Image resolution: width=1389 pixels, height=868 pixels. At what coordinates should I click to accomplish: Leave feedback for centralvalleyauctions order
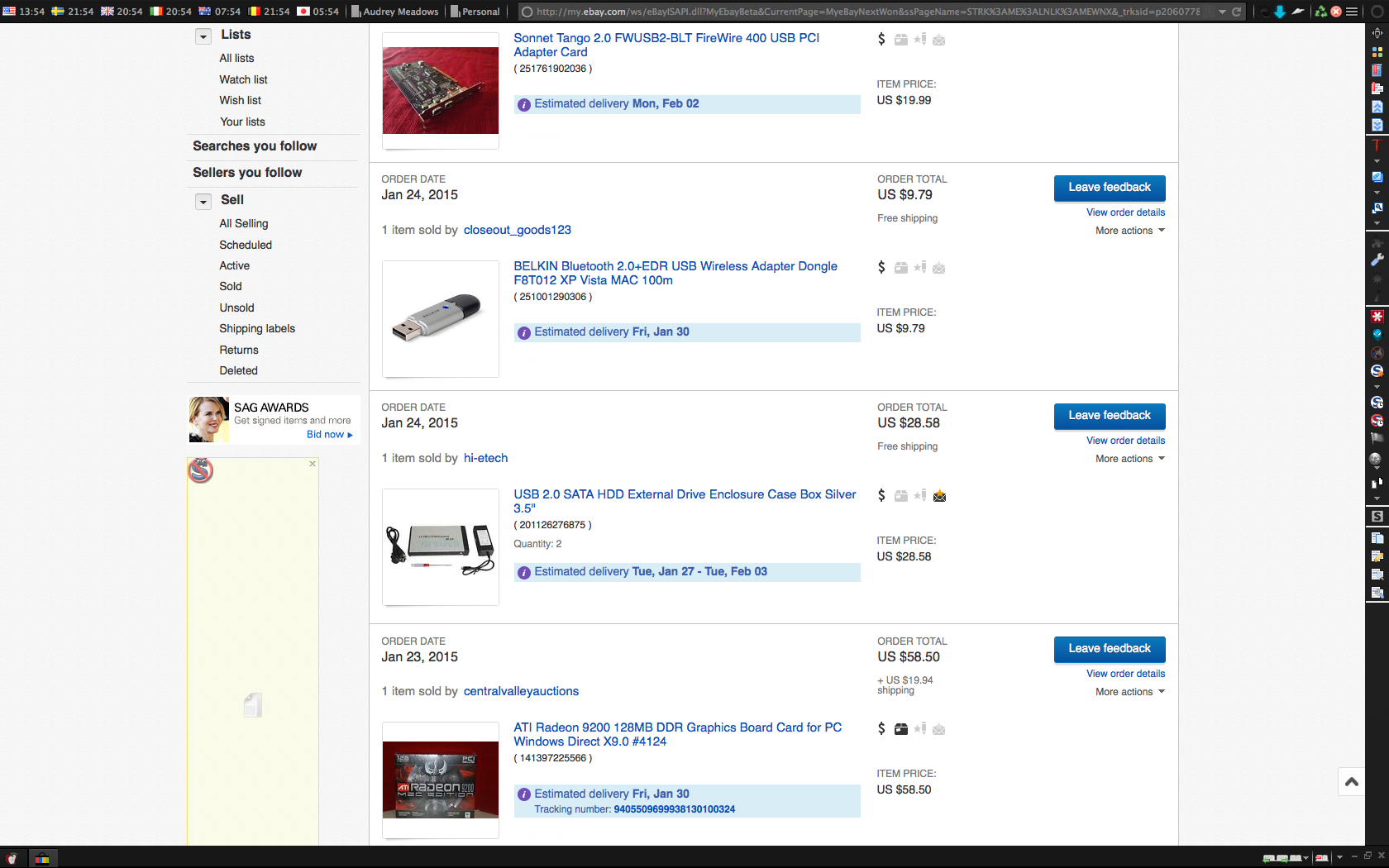click(x=1110, y=649)
